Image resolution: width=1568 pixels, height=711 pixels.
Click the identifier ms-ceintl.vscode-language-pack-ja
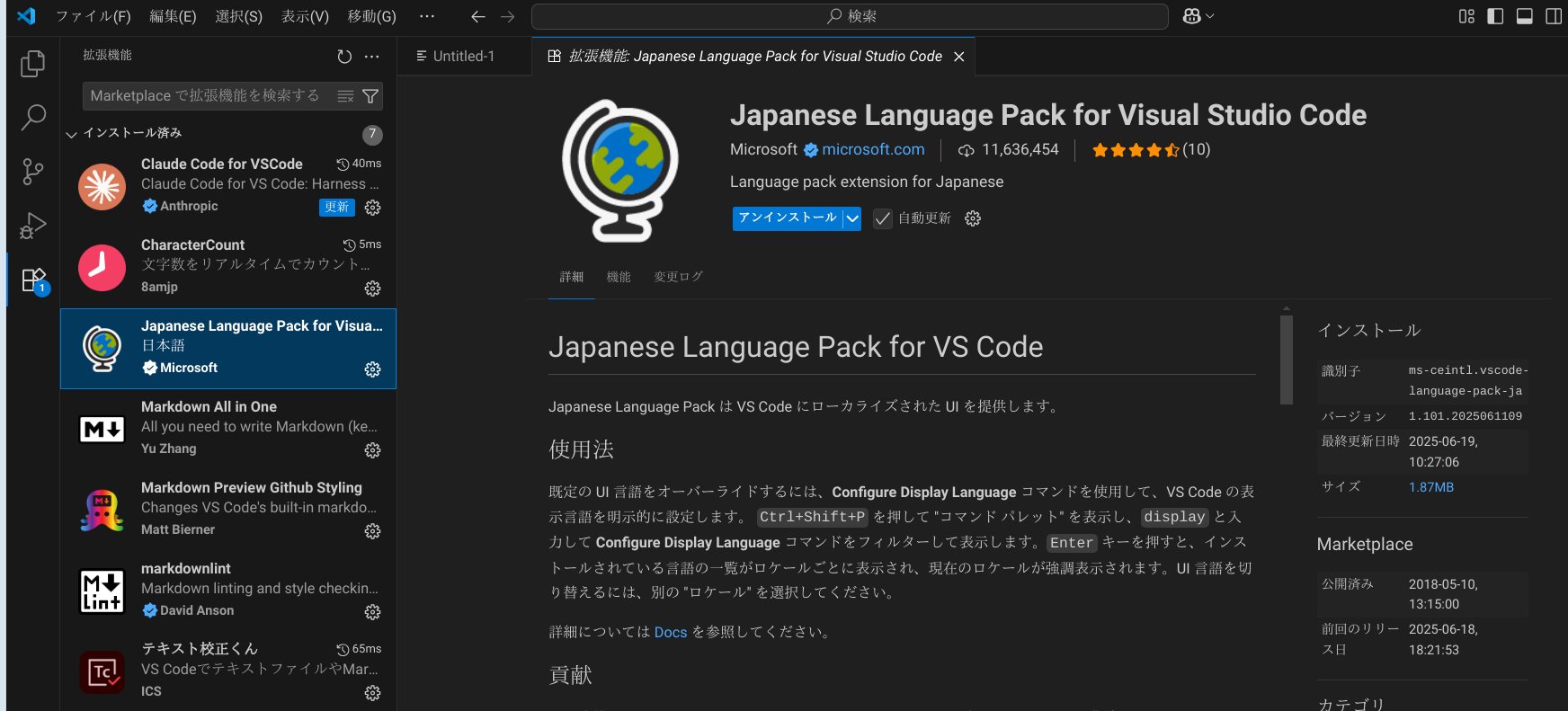tap(1467, 380)
